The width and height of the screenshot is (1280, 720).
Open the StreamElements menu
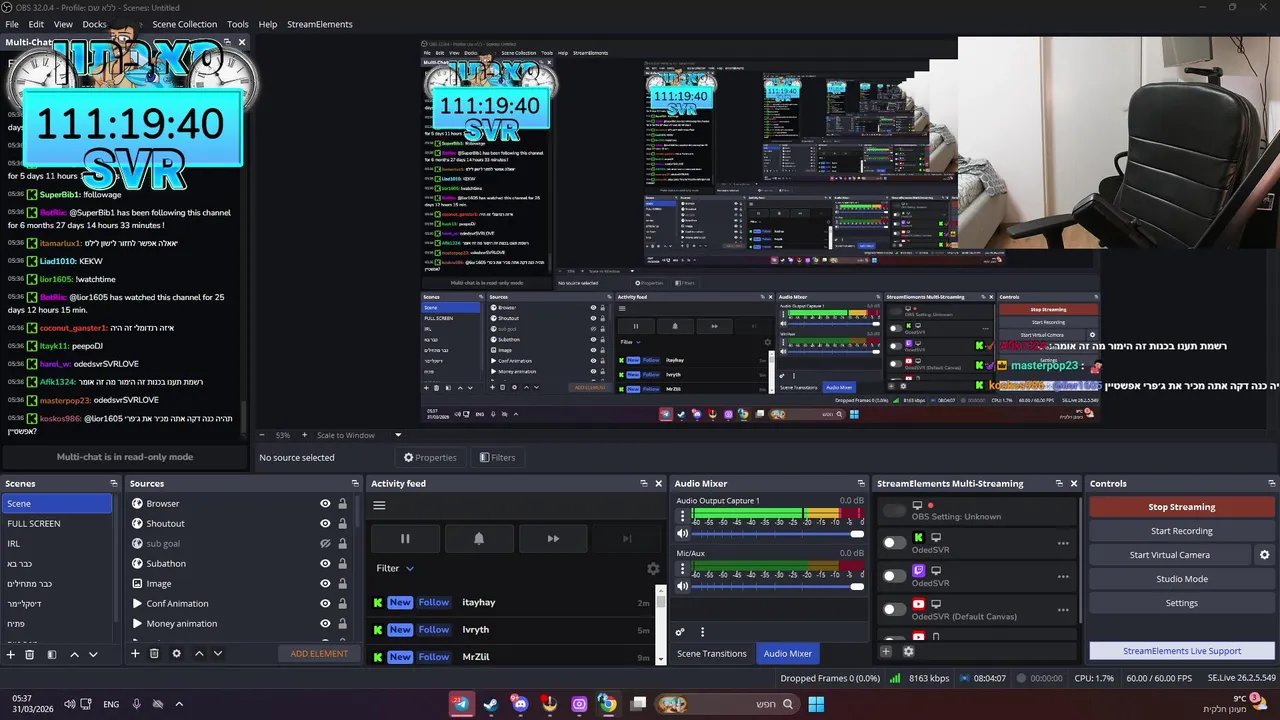(x=320, y=24)
